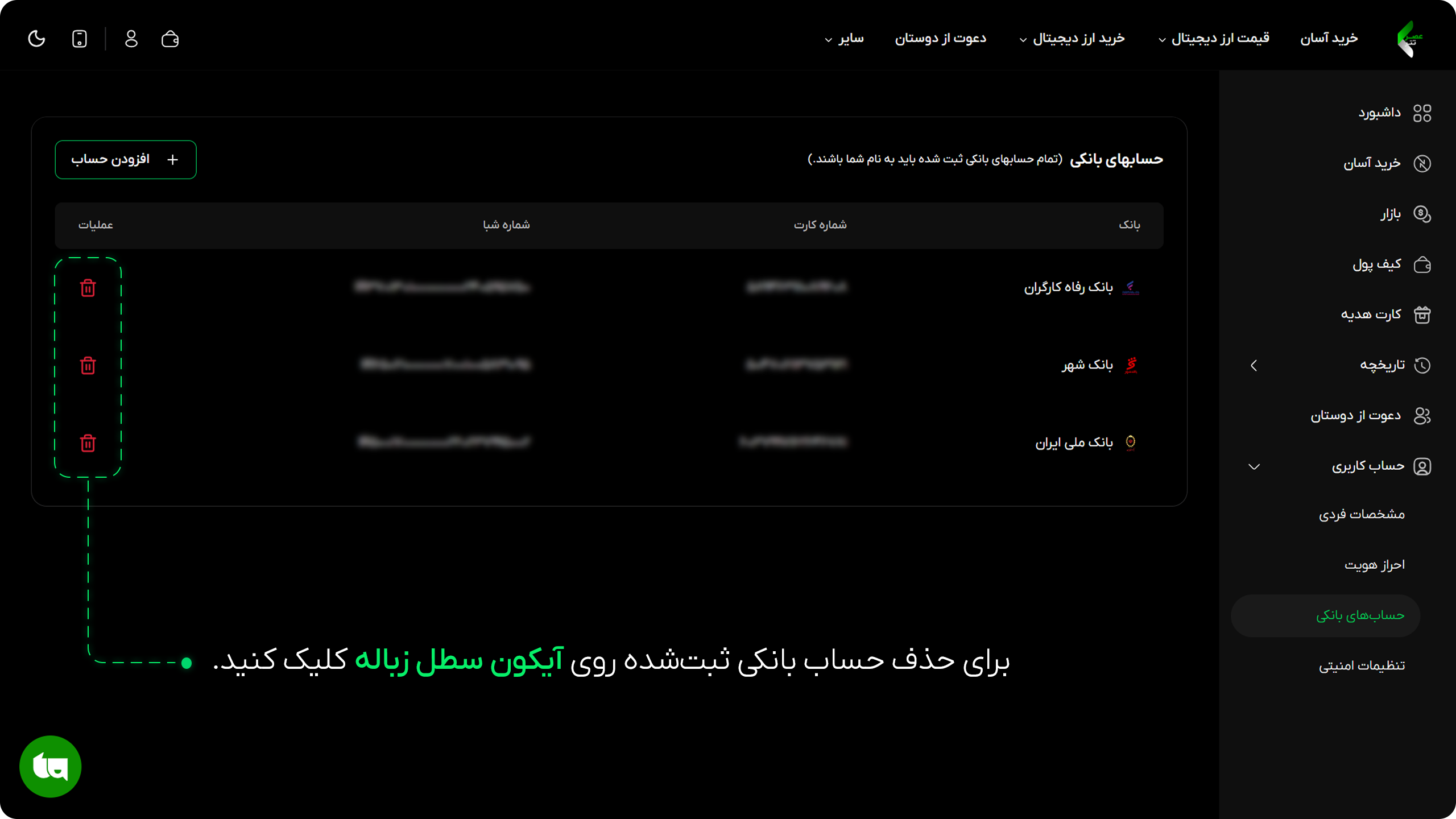Open the قیمت ارز دیجیتال dropdown menu

click(x=1214, y=38)
